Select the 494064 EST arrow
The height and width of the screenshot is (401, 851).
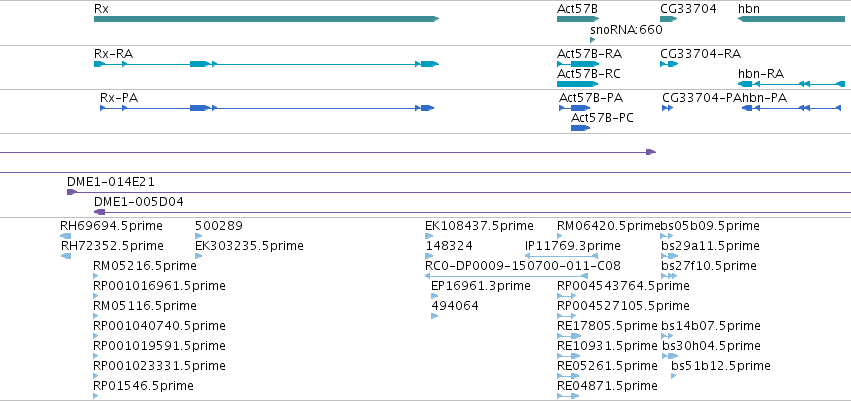[434, 316]
